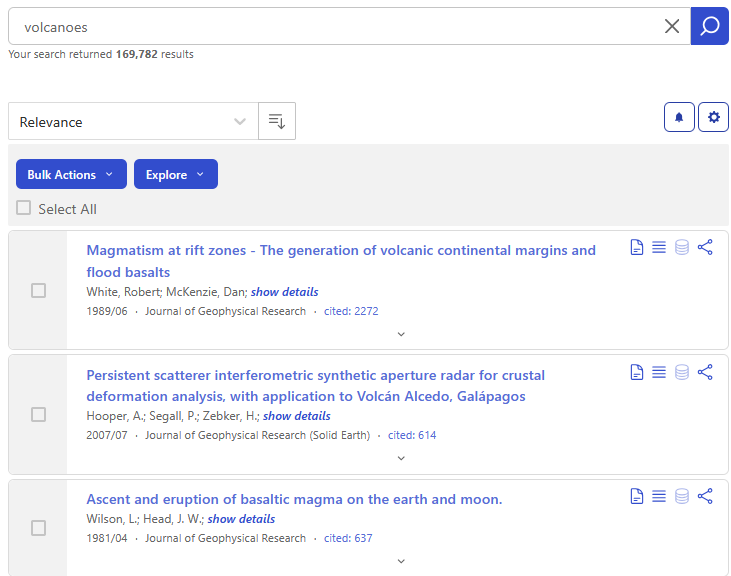Image resolution: width=731 pixels, height=576 pixels.
Task: Share the Ascent and eruption paper
Action: (x=705, y=496)
